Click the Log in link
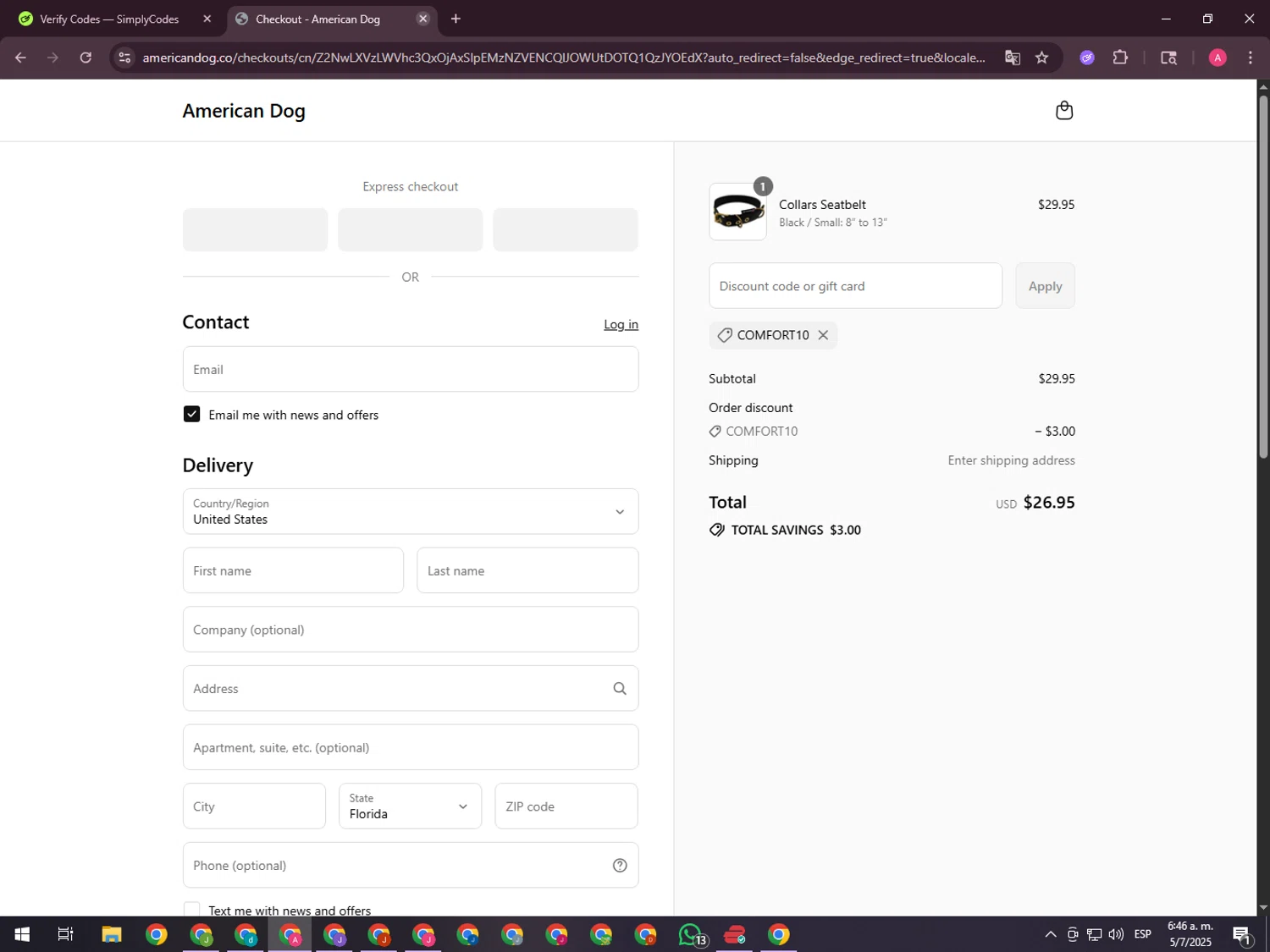 point(621,324)
